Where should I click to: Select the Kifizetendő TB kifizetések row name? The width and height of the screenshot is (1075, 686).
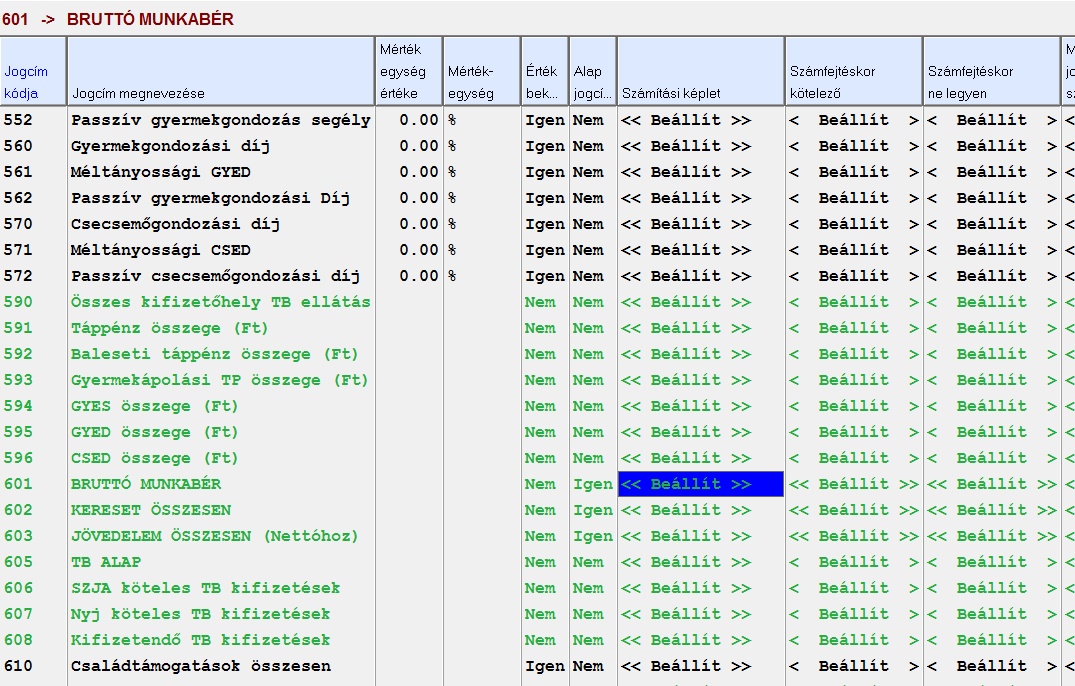tap(200, 640)
